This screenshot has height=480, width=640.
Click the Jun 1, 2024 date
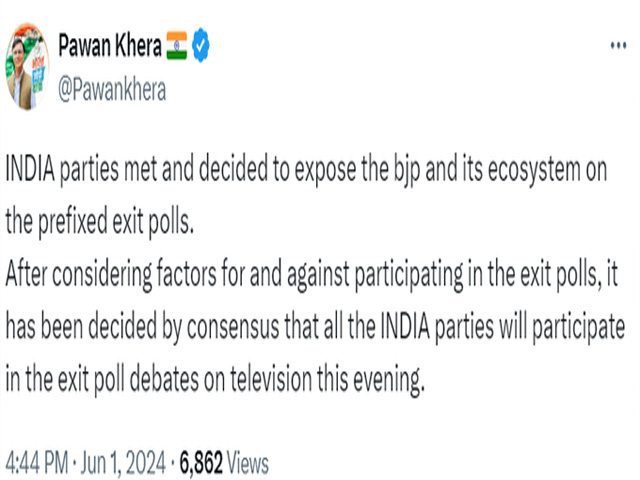tap(123, 463)
